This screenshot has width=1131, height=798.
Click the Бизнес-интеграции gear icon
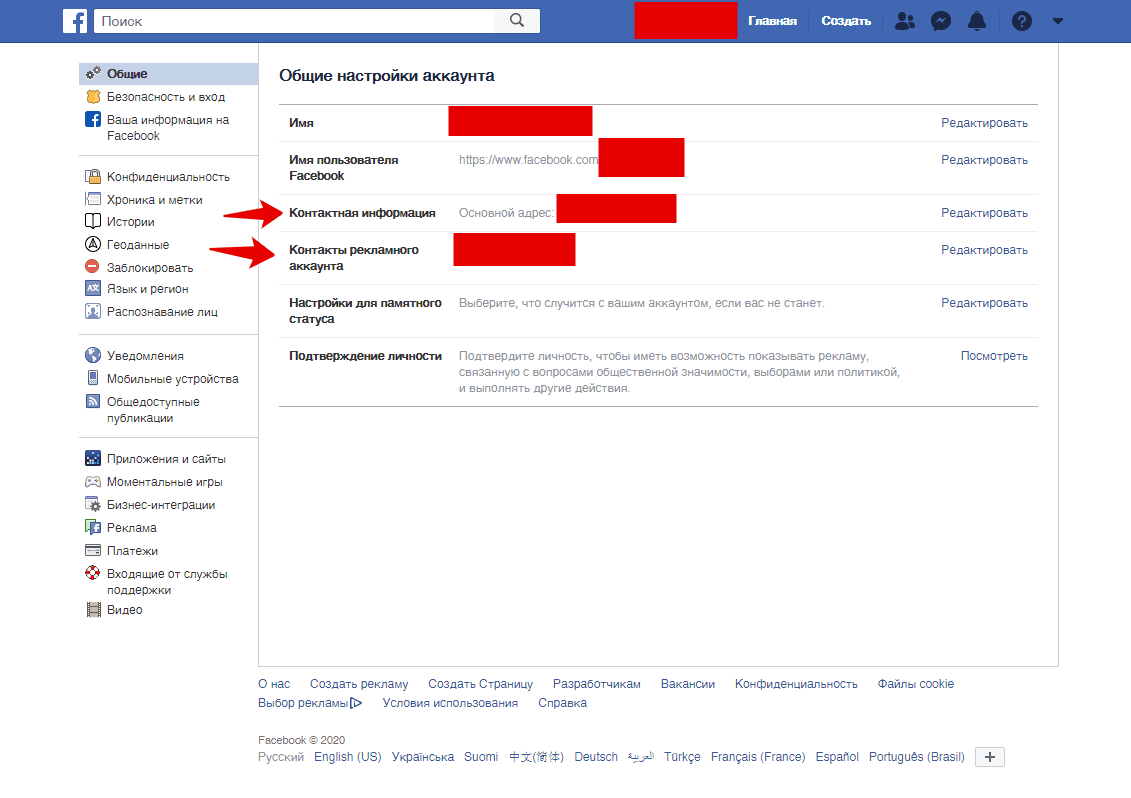(x=93, y=504)
